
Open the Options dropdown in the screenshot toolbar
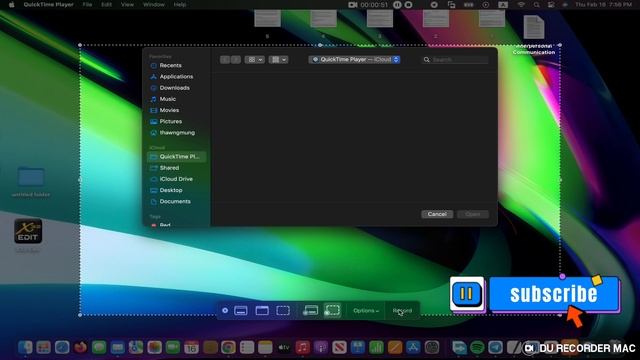[366, 311]
